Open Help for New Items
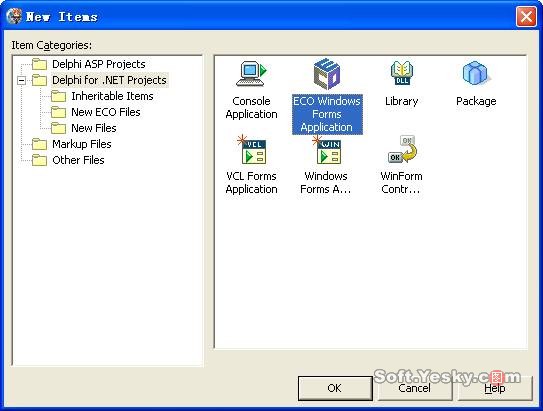 pyautogui.click(x=495, y=388)
